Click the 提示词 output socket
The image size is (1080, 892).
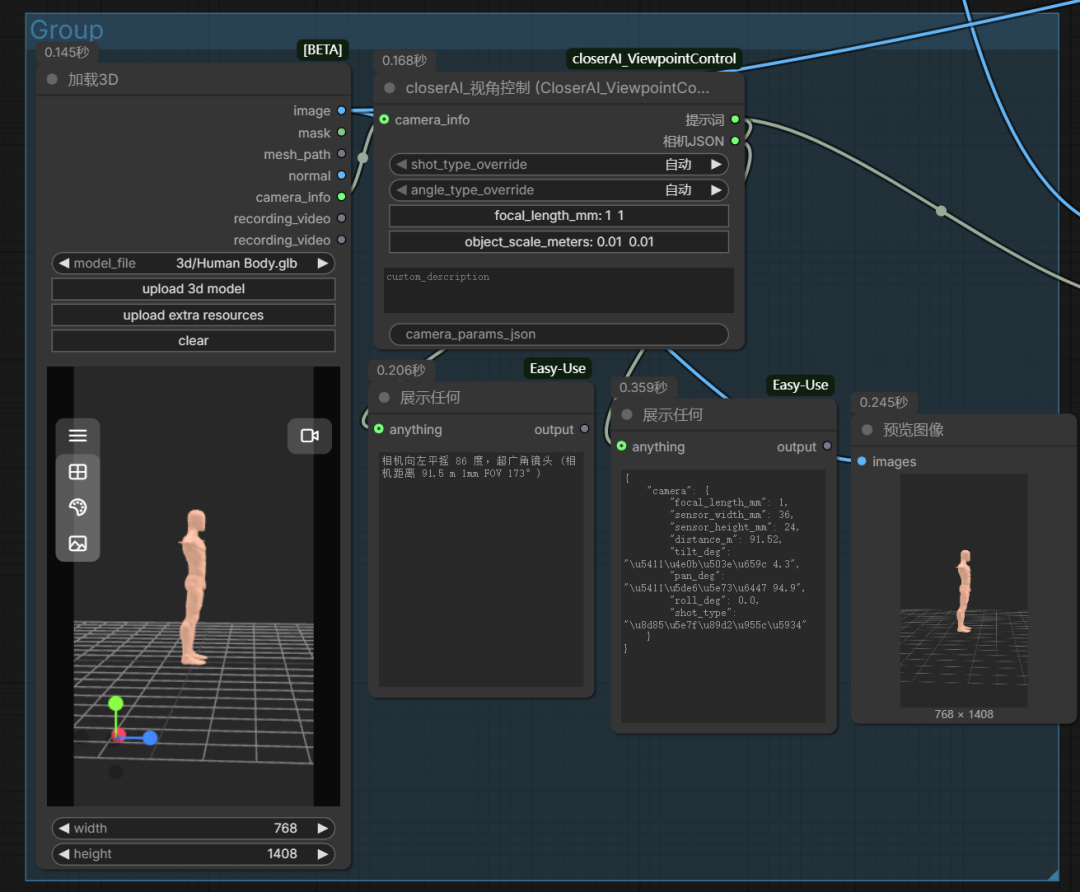coord(735,119)
